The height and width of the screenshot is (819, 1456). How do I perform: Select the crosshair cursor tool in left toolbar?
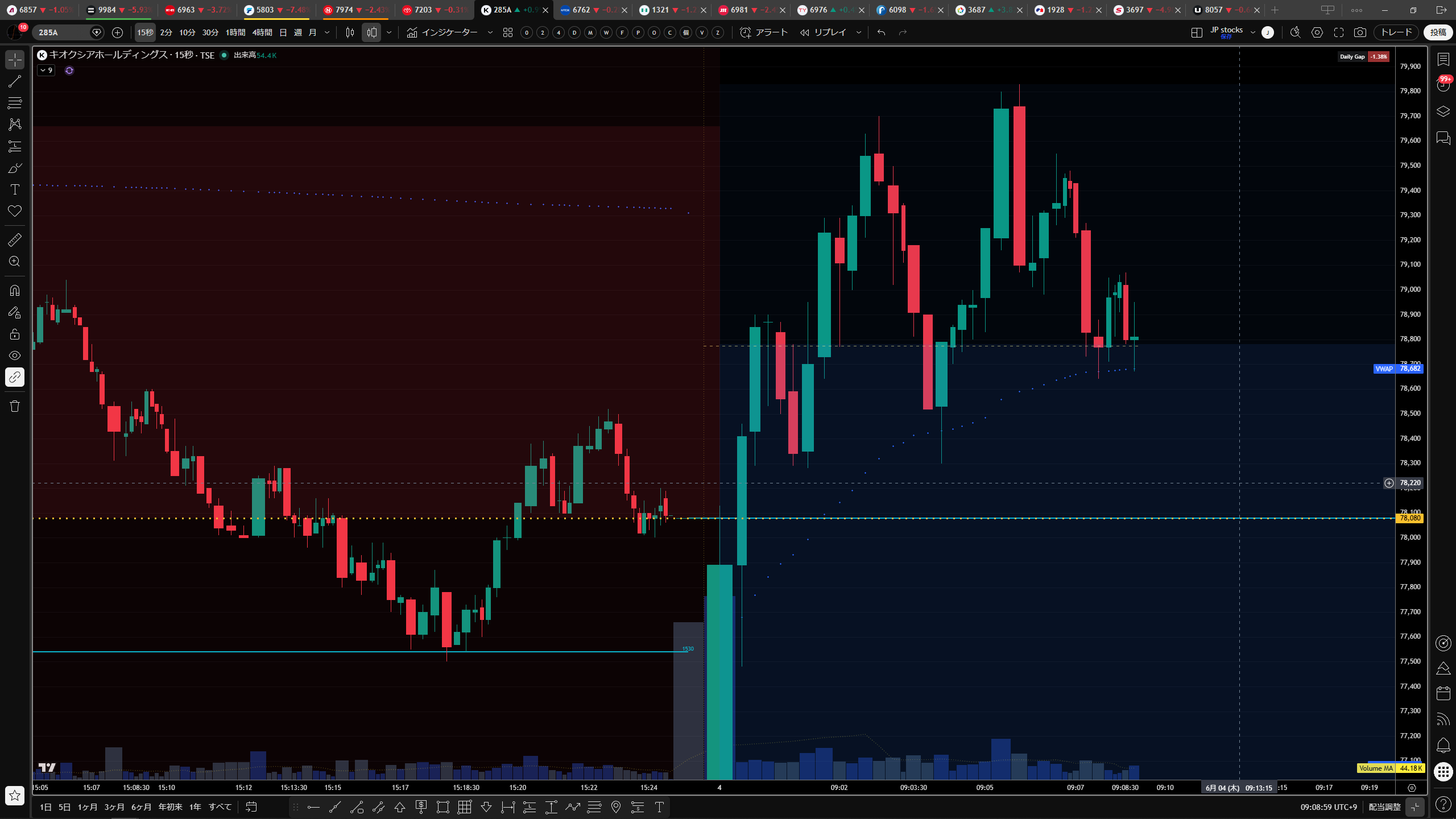click(x=15, y=60)
